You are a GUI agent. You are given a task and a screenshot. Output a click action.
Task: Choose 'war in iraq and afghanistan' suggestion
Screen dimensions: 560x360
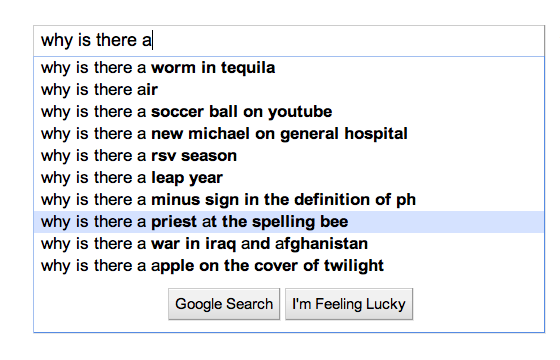point(289,244)
